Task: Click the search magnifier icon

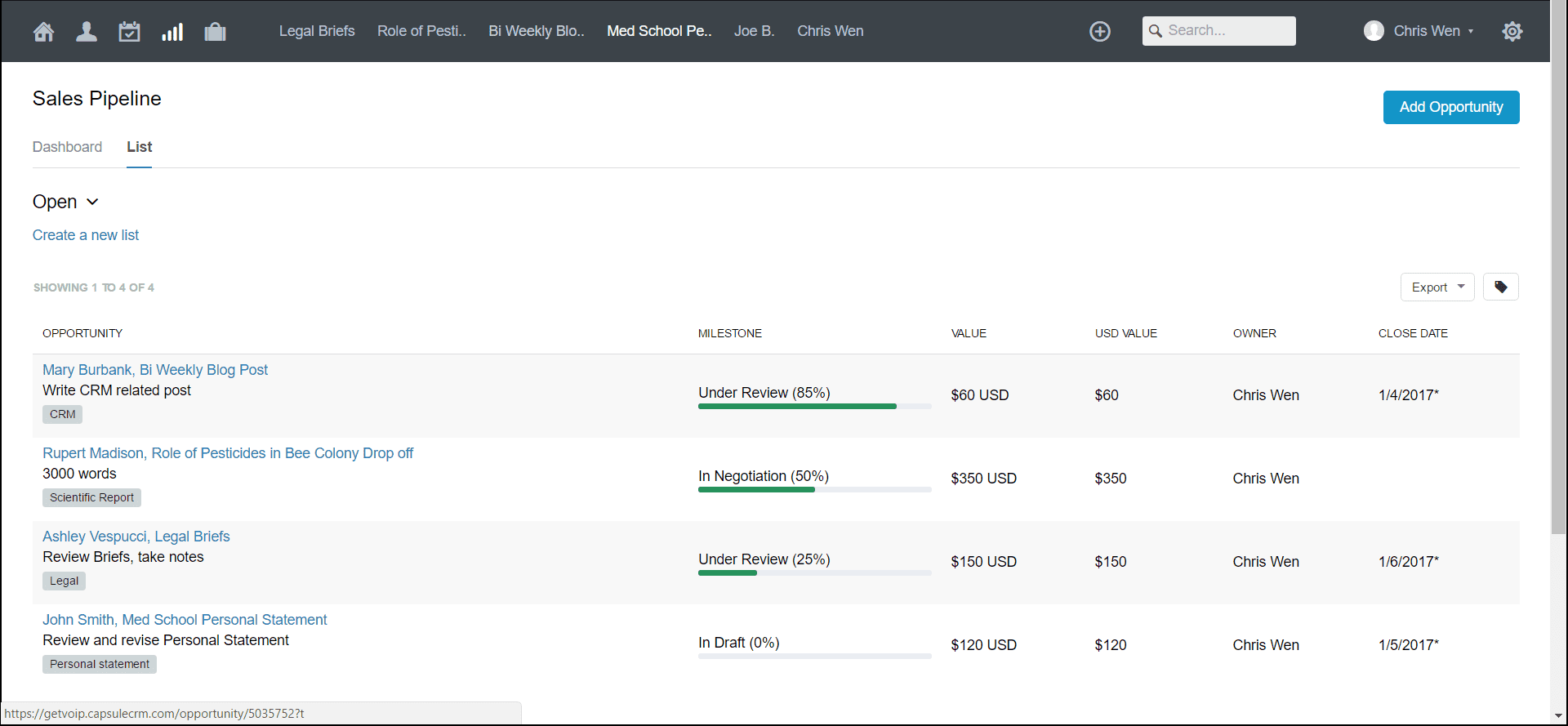Action: pos(1155,31)
